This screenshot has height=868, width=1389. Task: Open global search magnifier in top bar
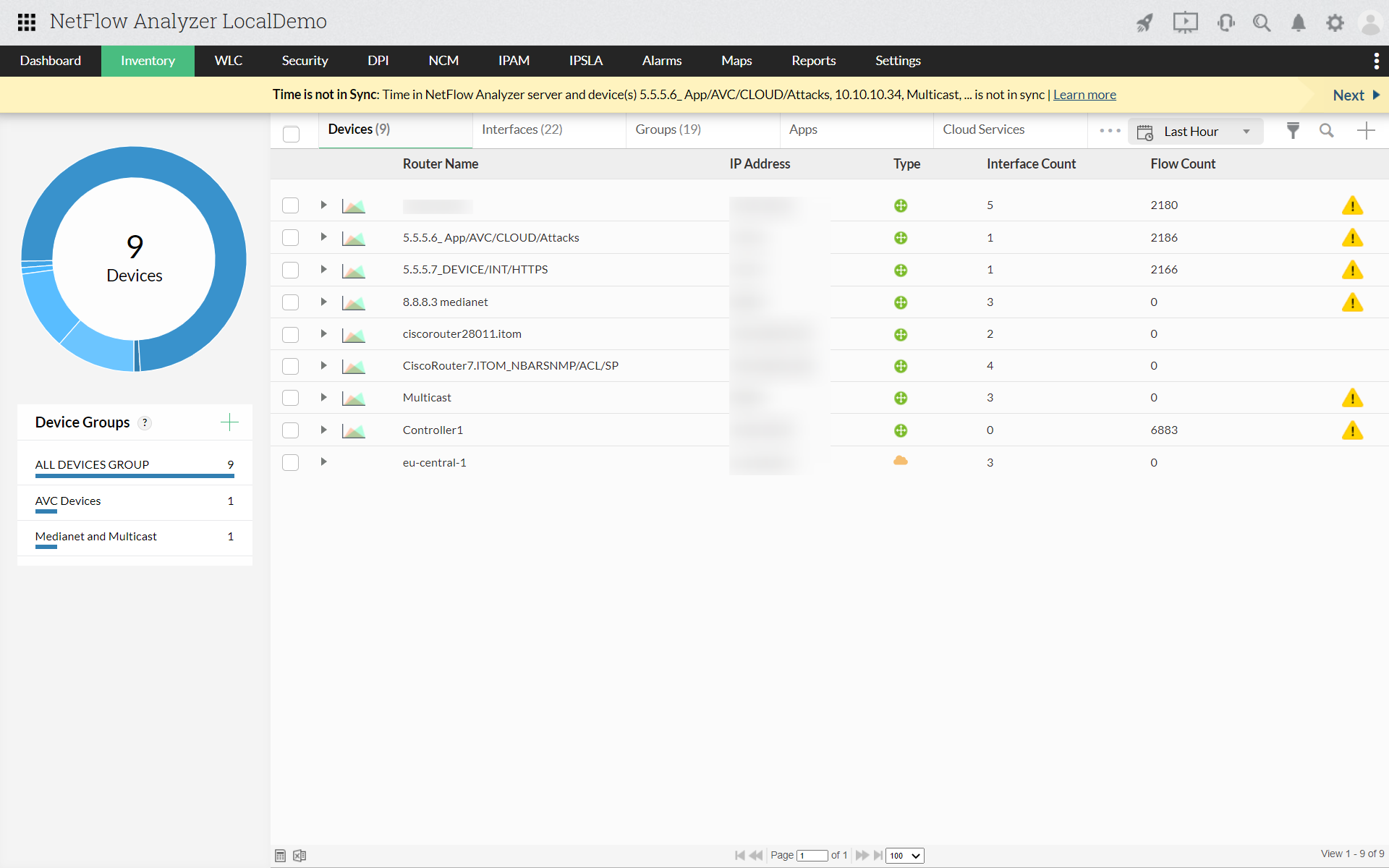pos(1262,22)
